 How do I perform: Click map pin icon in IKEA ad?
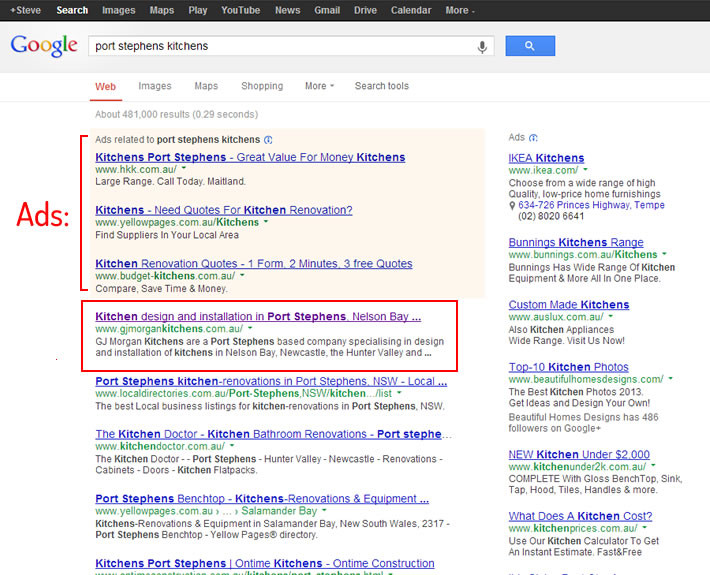(x=512, y=206)
